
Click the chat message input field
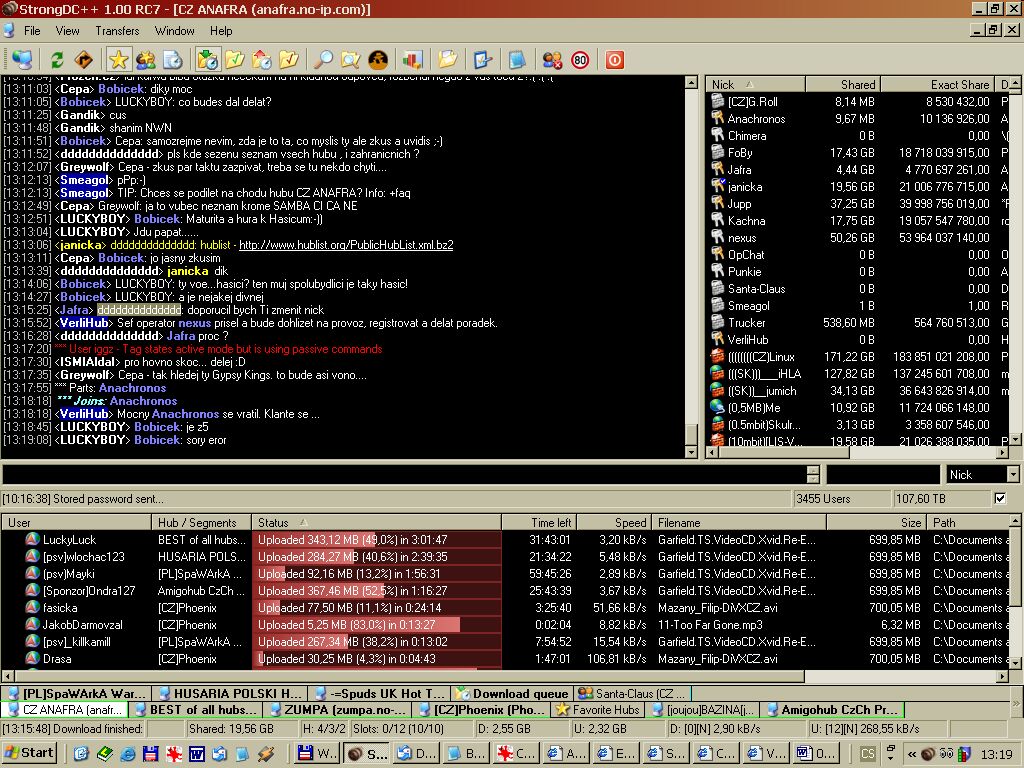404,475
